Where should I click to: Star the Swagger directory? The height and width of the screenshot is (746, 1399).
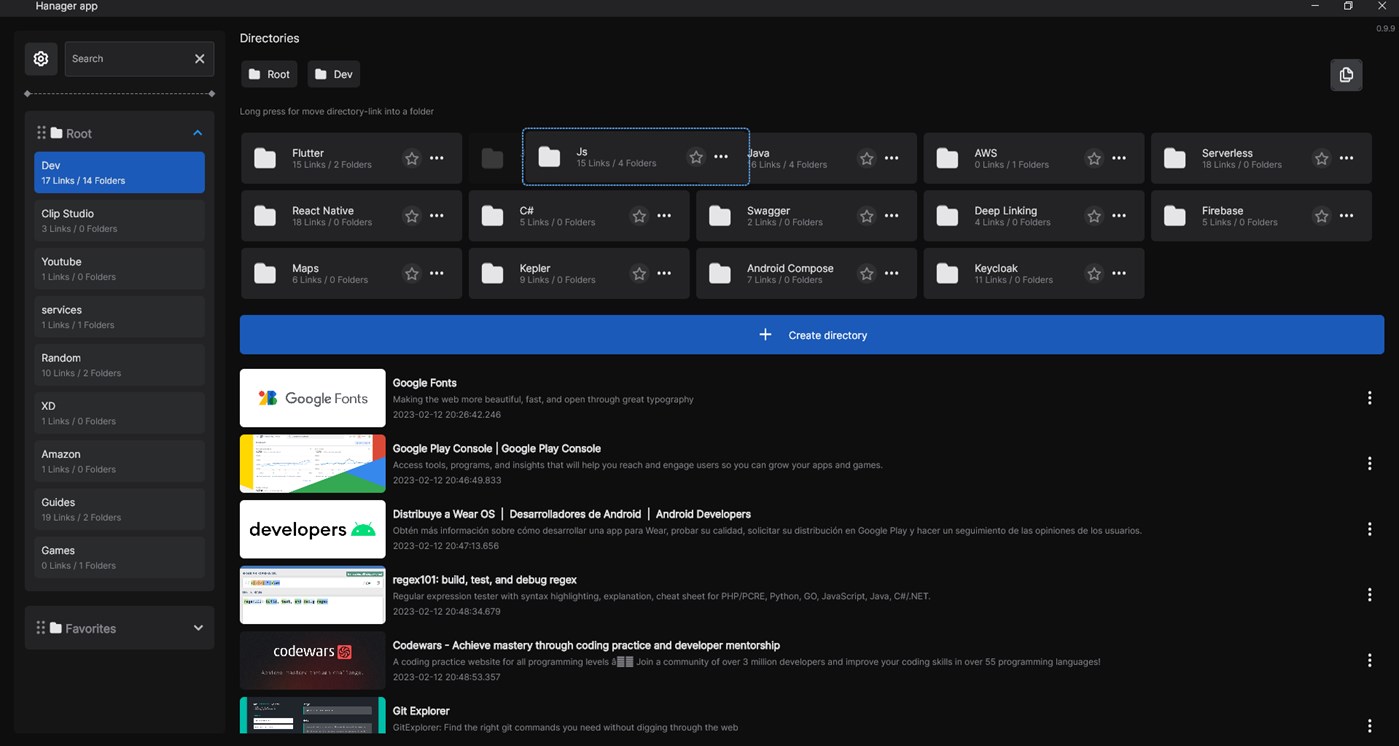click(x=867, y=216)
